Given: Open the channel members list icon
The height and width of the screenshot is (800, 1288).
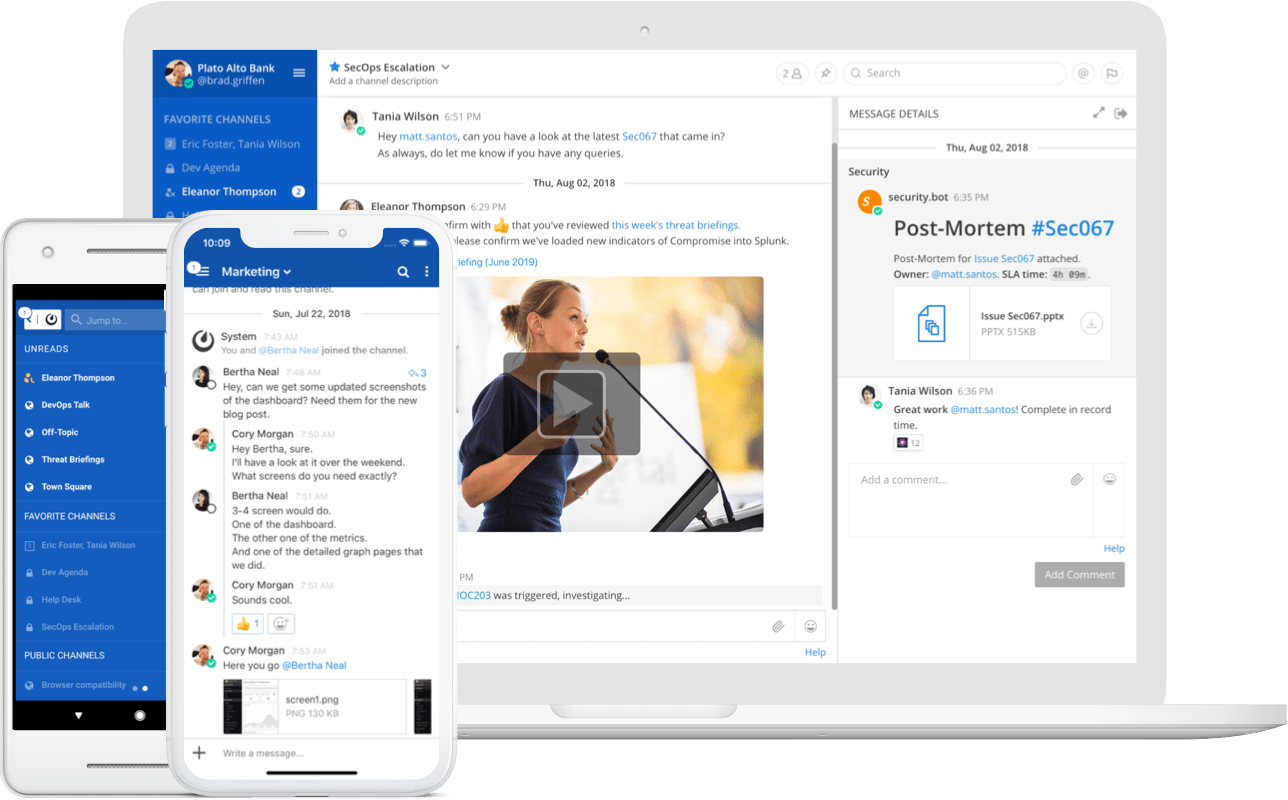Looking at the screenshot, I should point(791,73).
